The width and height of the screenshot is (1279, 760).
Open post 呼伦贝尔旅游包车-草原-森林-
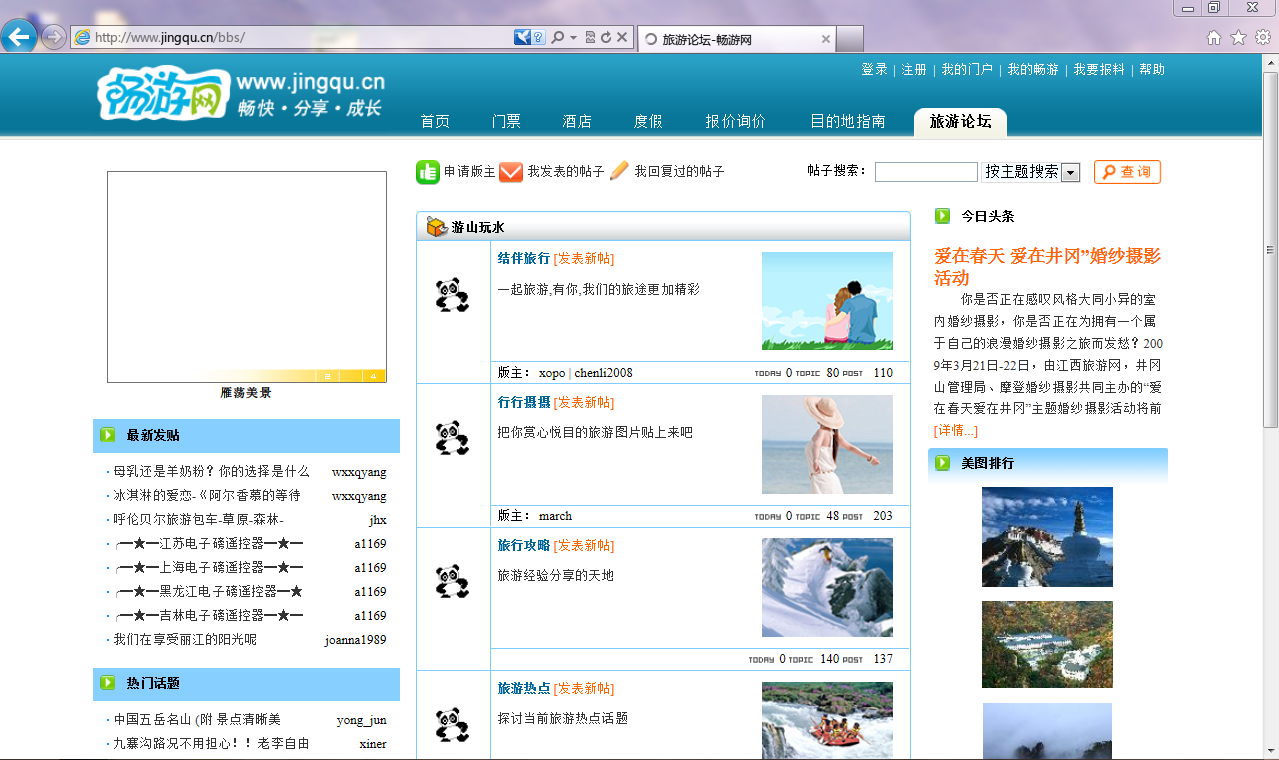tap(198, 519)
